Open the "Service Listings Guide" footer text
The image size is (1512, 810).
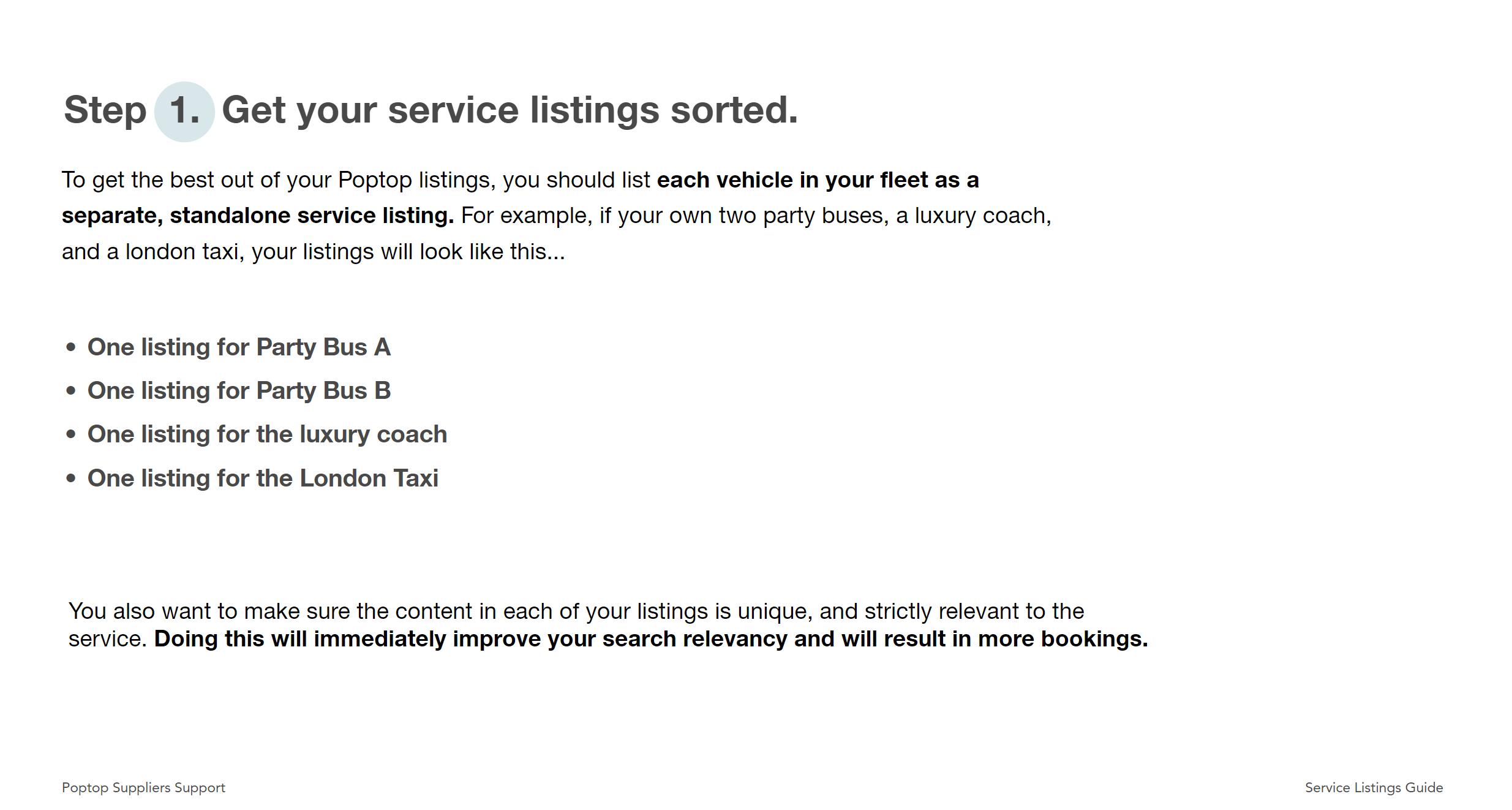(1374, 787)
